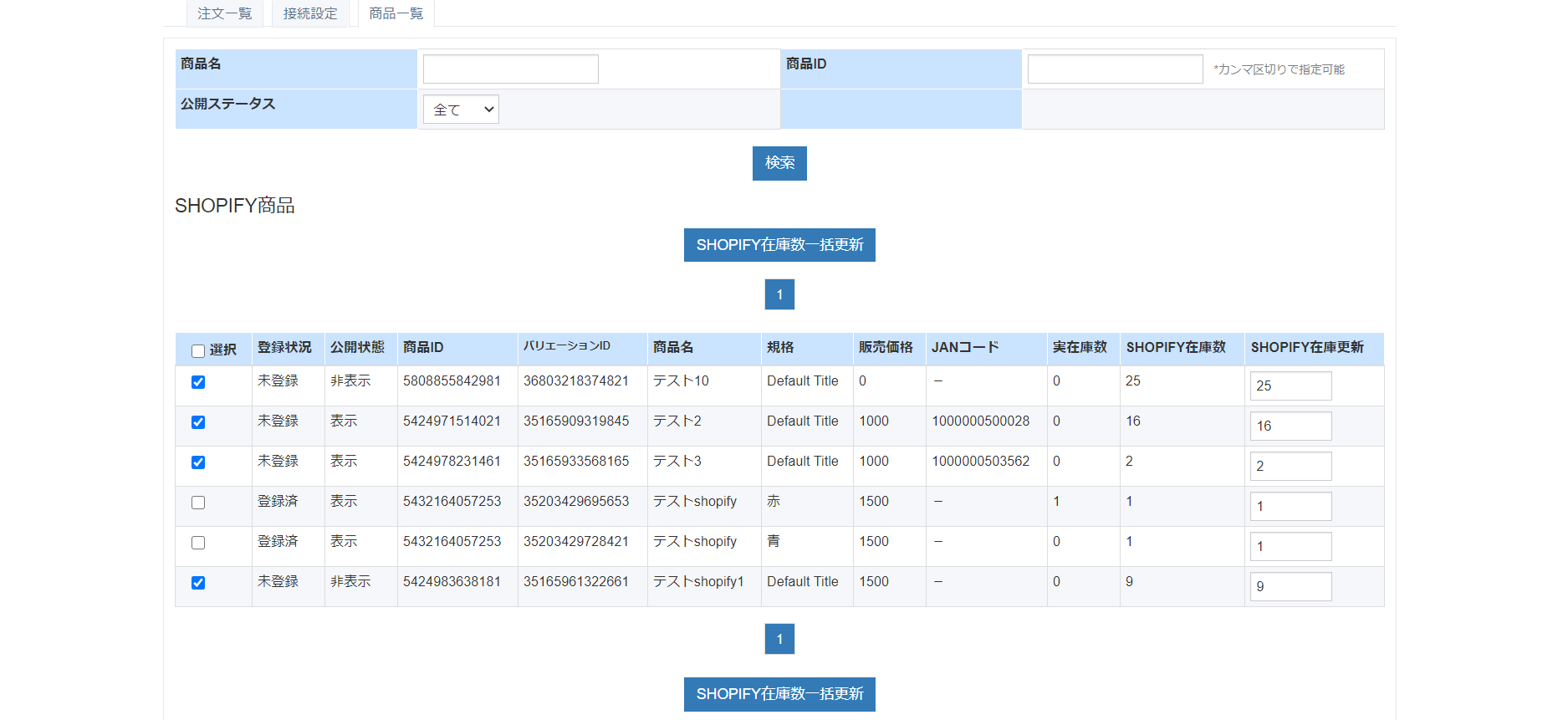Image resolution: width=1568 pixels, height=720 pixels.
Task: Click variation ID 35165933568165
Action: (576, 461)
